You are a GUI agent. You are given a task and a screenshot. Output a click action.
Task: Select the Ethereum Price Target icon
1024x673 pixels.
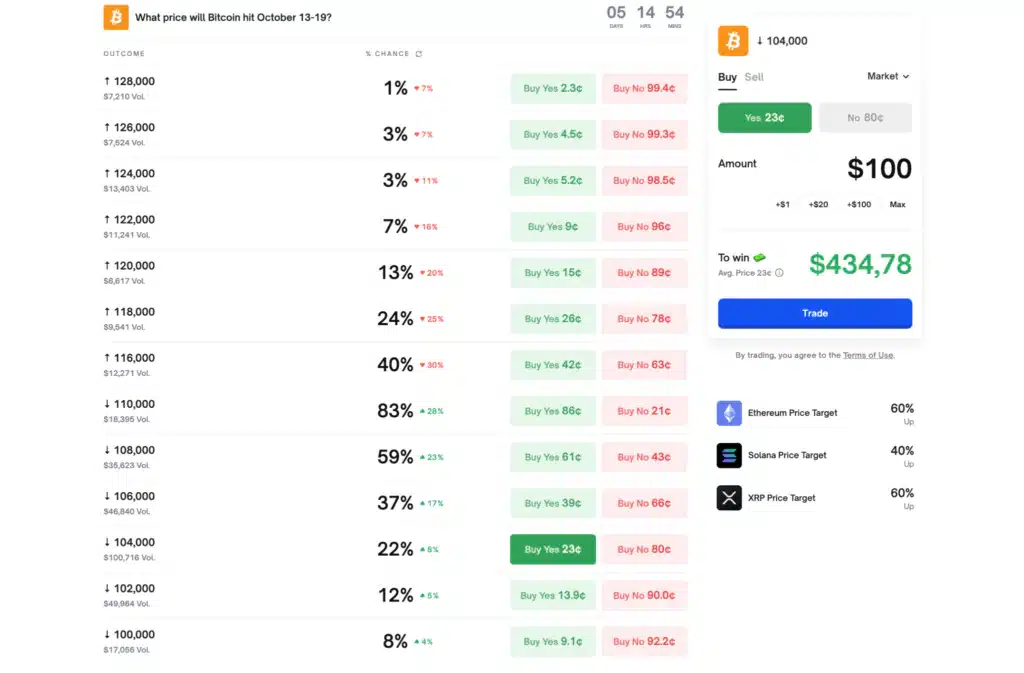pyautogui.click(x=729, y=413)
